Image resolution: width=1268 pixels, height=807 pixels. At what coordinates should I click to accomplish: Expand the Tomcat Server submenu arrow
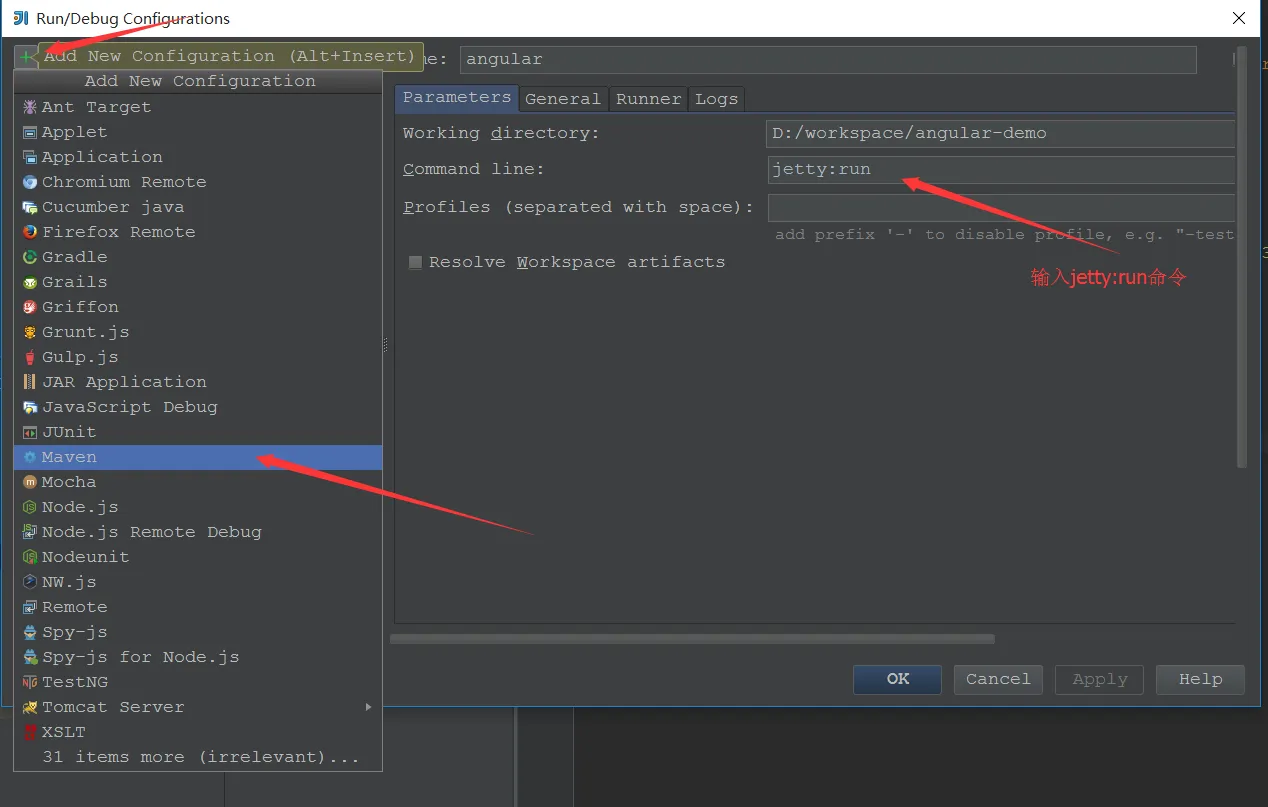[x=368, y=707]
